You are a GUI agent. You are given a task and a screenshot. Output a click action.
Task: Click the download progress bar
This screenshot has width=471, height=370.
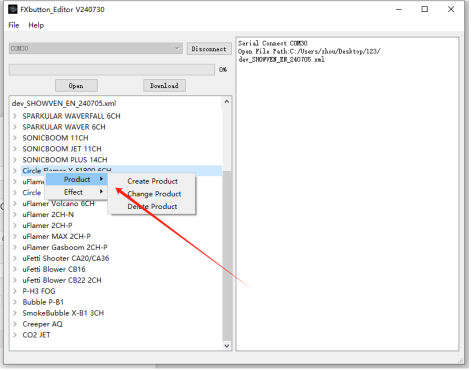coord(112,70)
